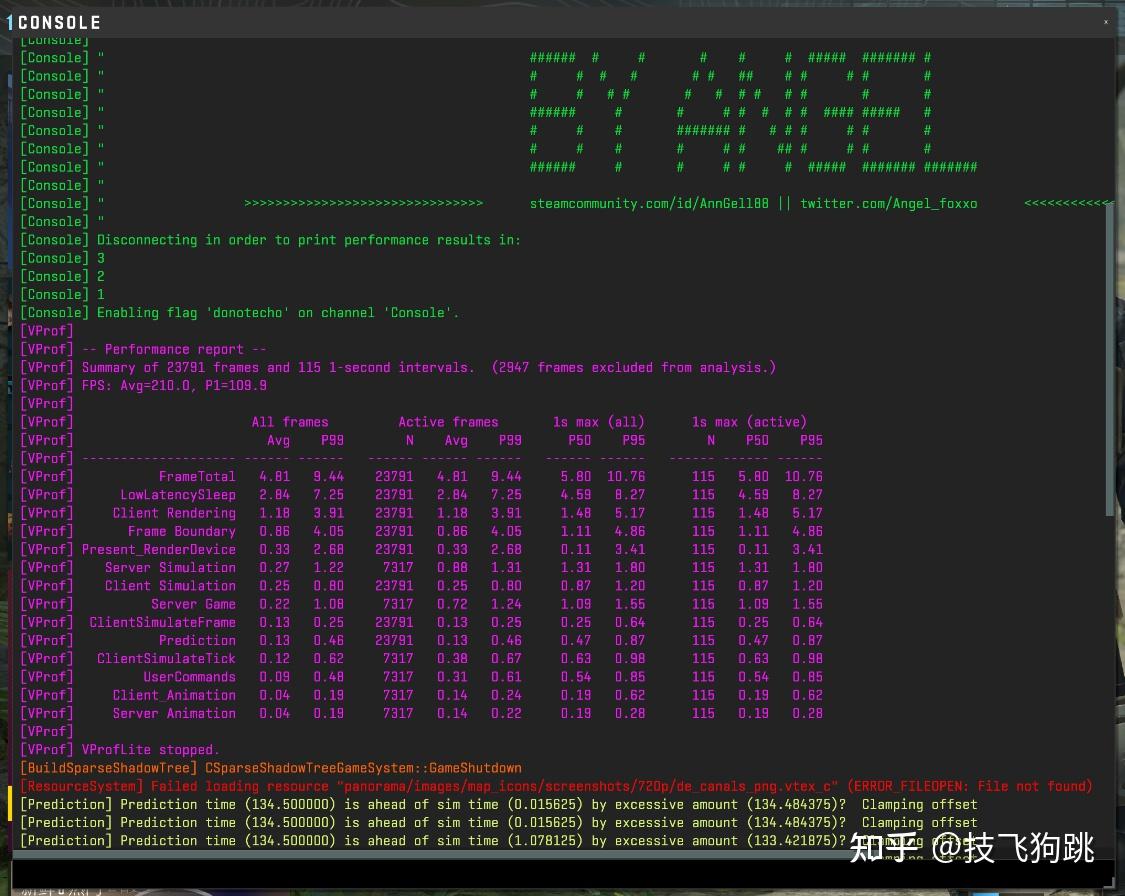Viewport: 1125px width, 896px height.
Task: Select the line "Enabling flag 'donotecho' on channel 'Console'"
Action: 240,313
